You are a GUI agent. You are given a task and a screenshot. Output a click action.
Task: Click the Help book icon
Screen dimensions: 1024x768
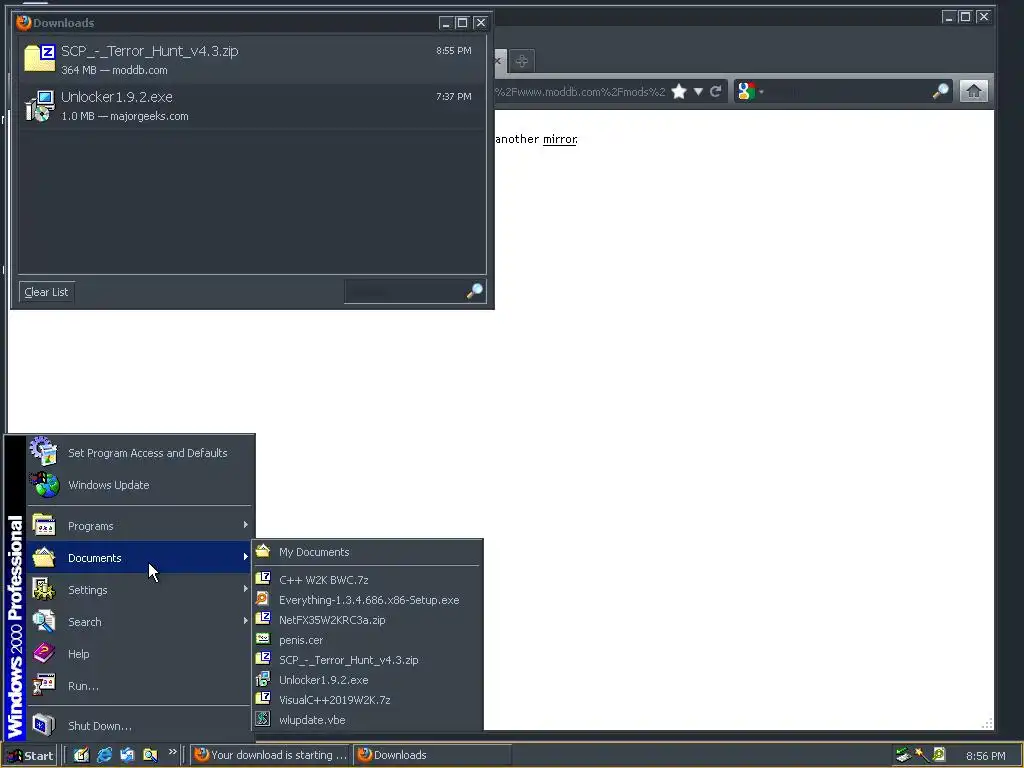coord(44,652)
